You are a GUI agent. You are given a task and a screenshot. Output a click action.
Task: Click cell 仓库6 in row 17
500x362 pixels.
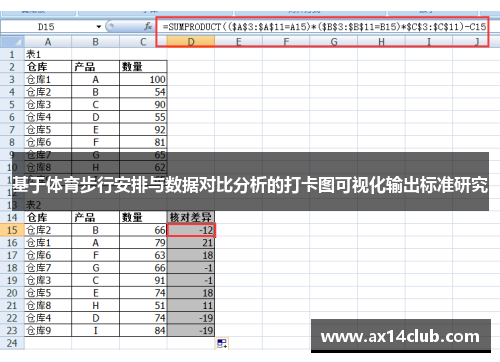48,255
